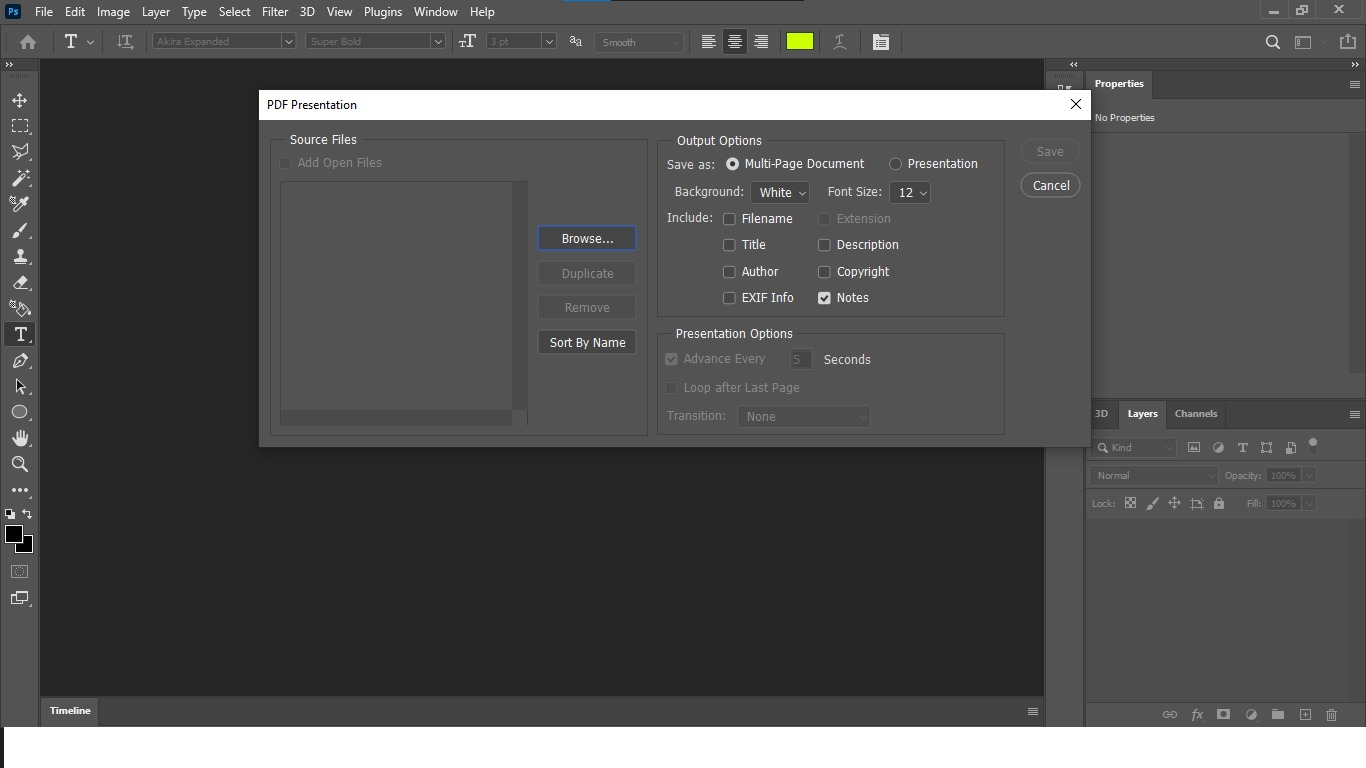
Task: Enable the EXIF Info checkbox
Action: [729, 298]
